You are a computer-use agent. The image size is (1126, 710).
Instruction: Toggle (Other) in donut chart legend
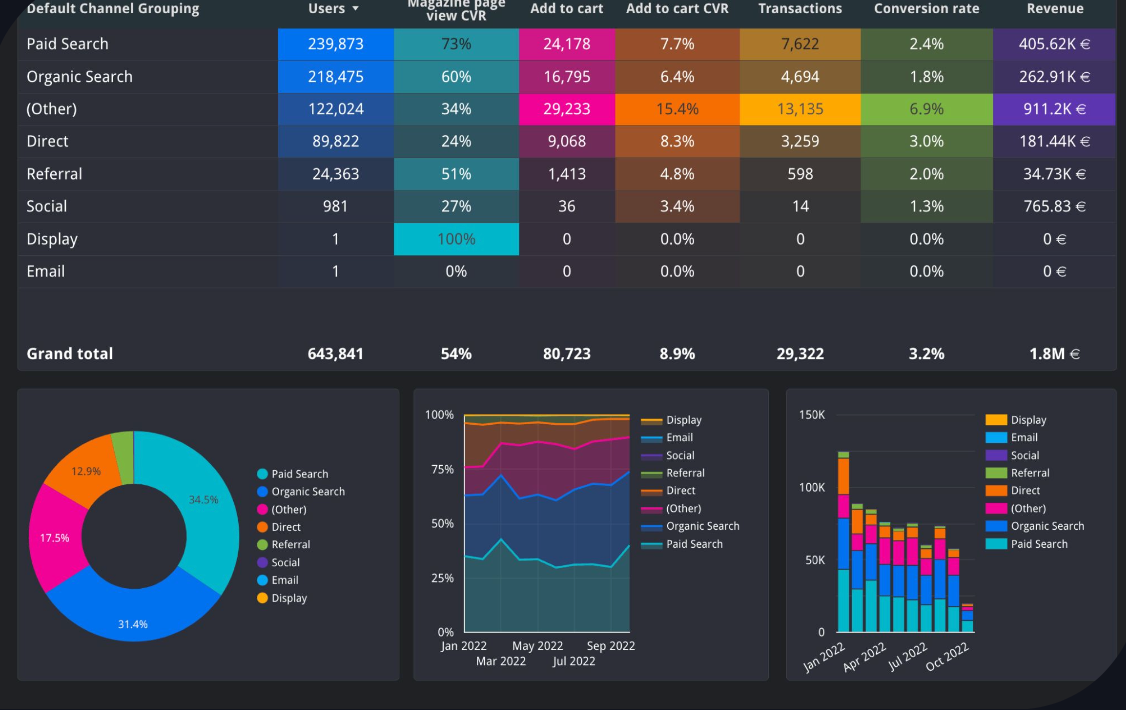[x=282, y=510]
